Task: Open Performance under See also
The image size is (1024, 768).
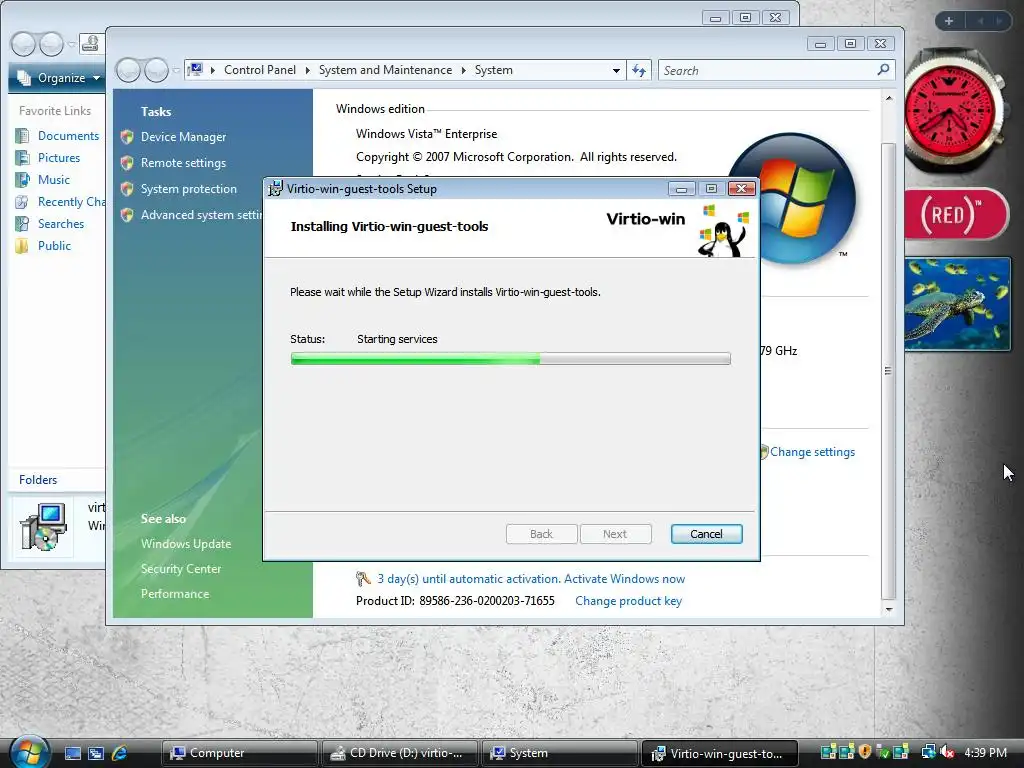Action: pyautogui.click(x=175, y=594)
